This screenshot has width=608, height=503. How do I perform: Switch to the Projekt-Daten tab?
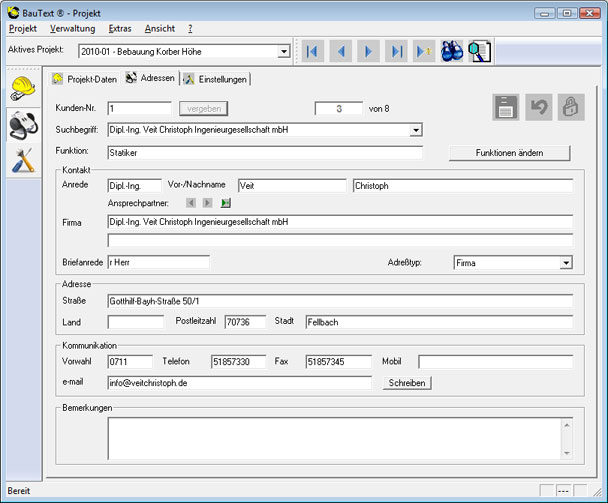(x=85, y=79)
